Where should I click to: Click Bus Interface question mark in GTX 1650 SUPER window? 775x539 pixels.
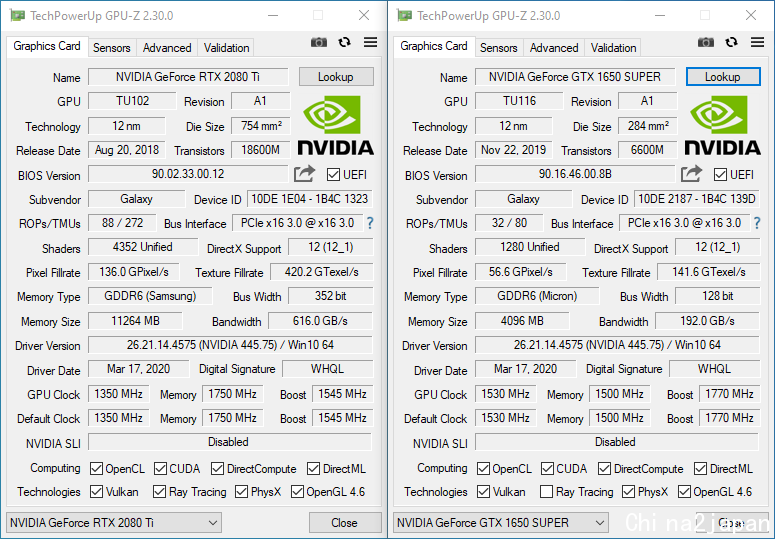point(757,223)
